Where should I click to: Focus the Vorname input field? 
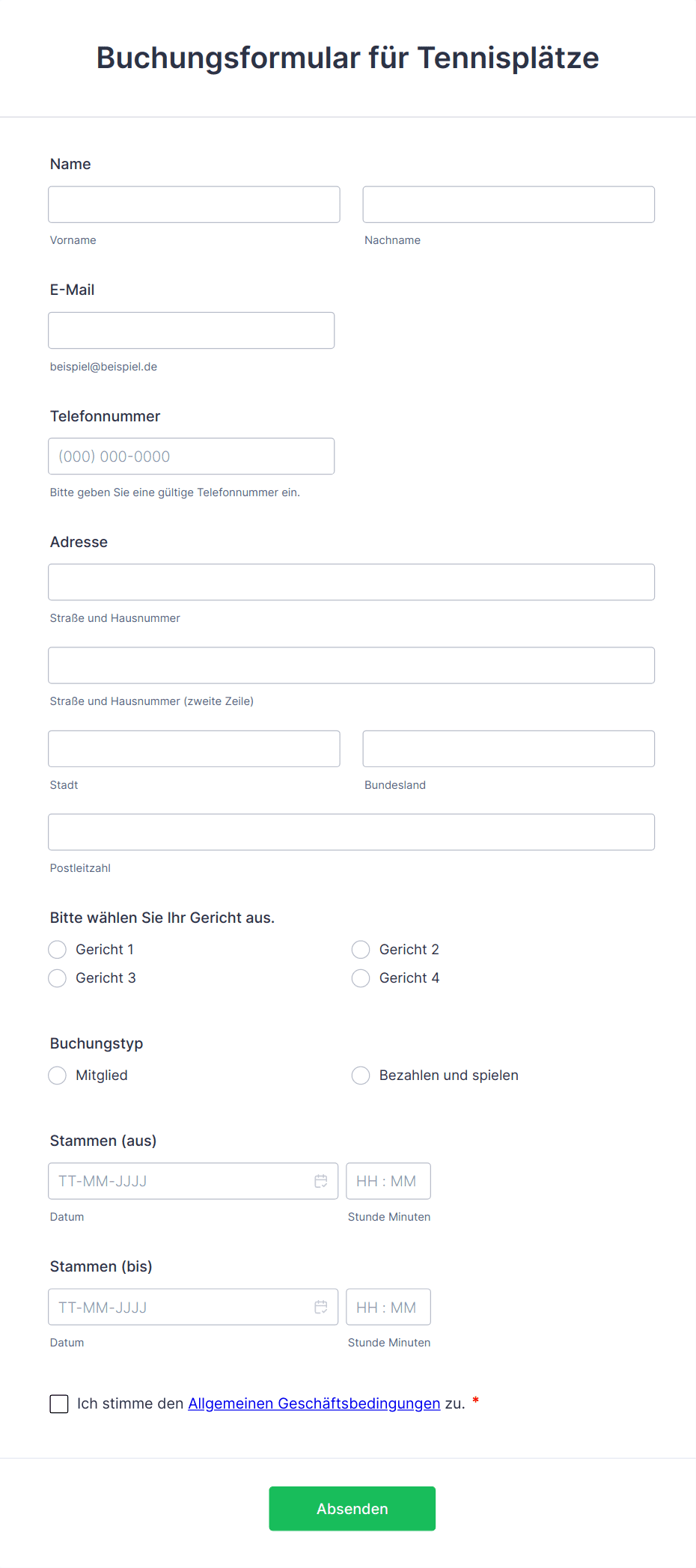click(x=194, y=204)
